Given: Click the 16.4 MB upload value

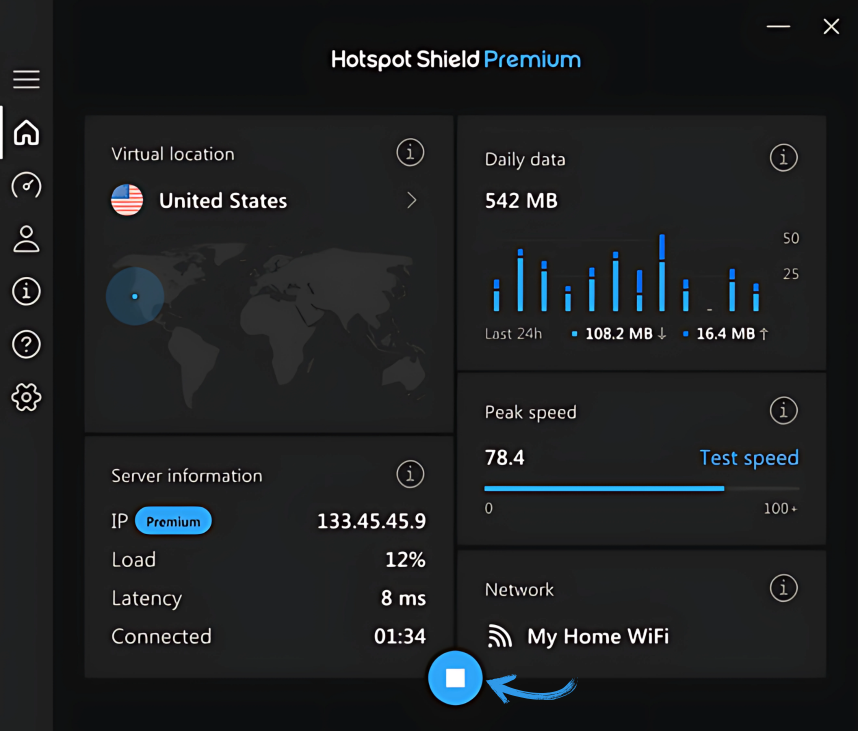Looking at the screenshot, I should pos(726,334).
